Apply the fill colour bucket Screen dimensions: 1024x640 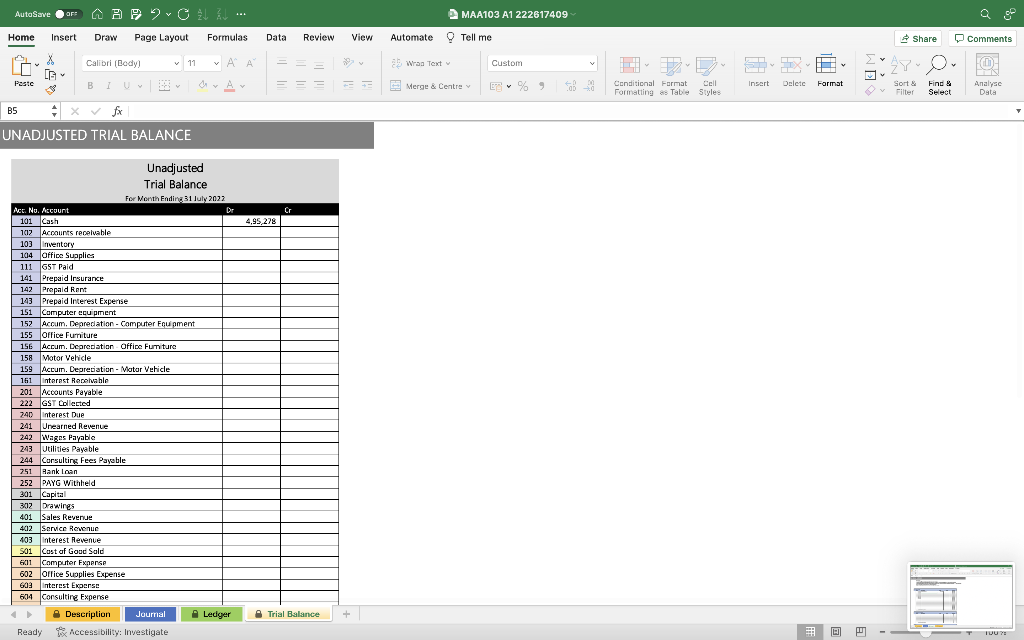click(202, 86)
